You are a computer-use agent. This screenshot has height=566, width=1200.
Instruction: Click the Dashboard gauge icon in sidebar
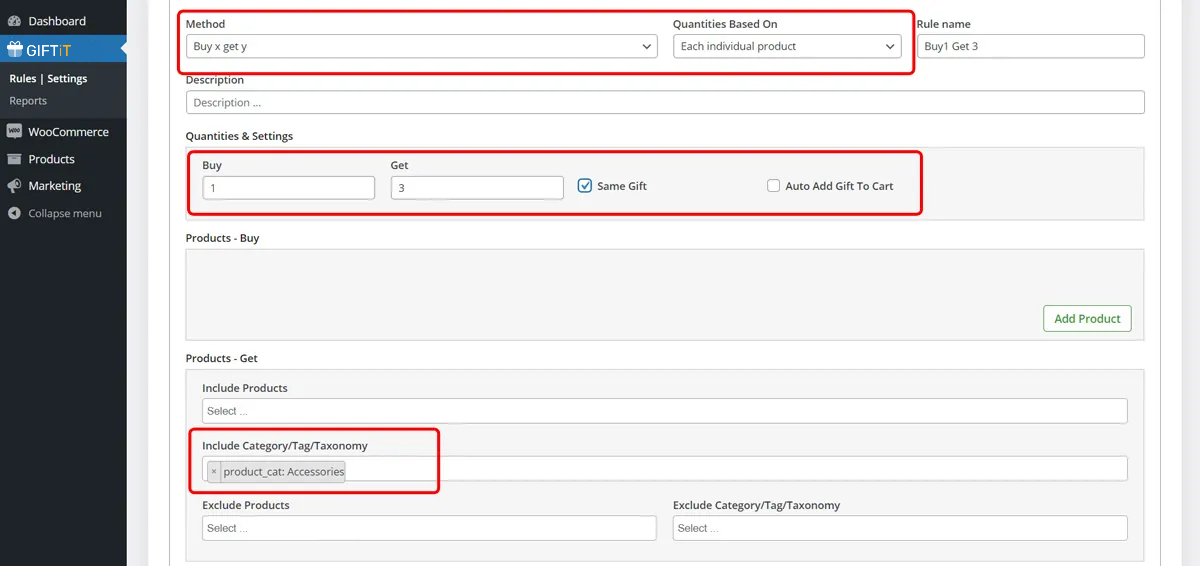[14, 21]
